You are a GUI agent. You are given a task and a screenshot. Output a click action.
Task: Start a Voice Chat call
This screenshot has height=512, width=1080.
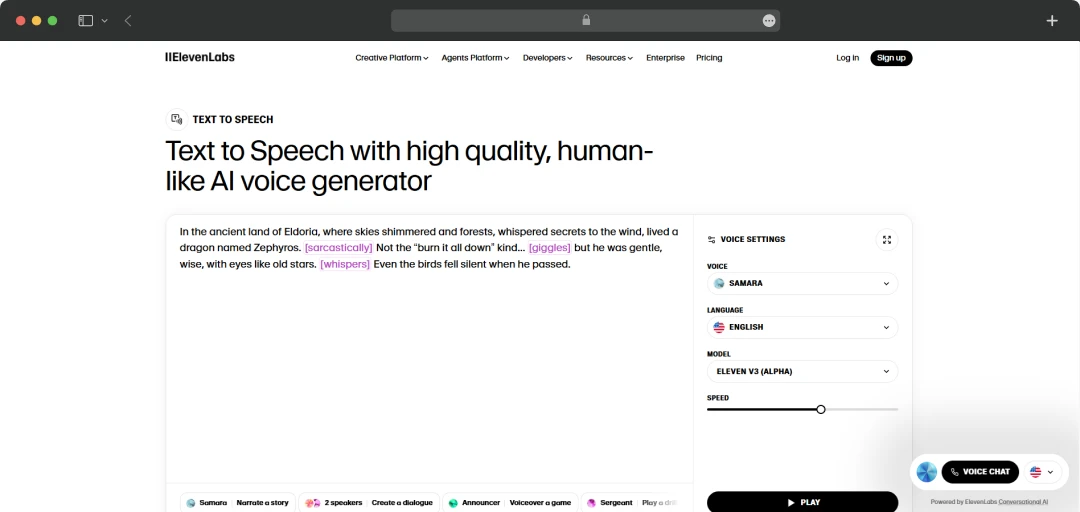980,472
